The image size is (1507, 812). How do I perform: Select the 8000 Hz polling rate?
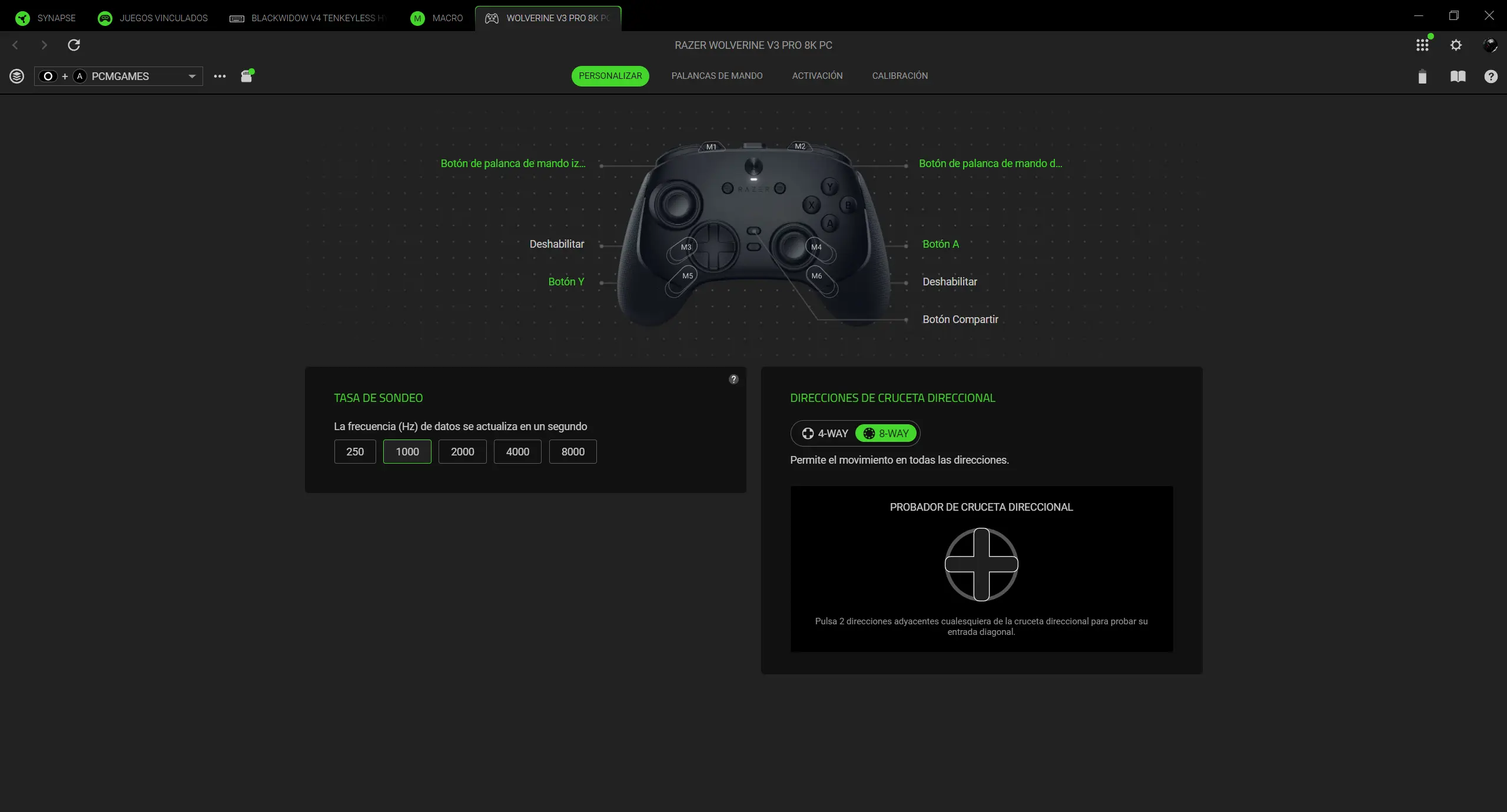pyautogui.click(x=573, y=451)
